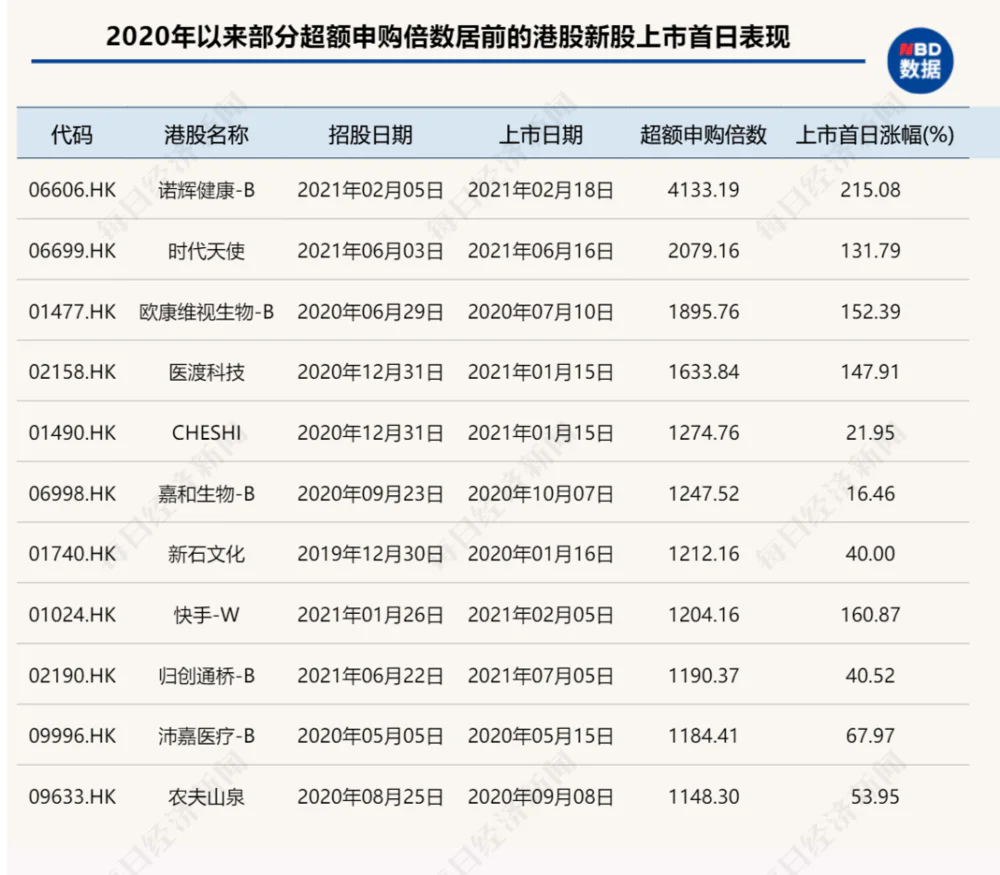Click the stock code 01024.HK
The height and width of the screenshot is (875, 1000).
pos(72,615)
